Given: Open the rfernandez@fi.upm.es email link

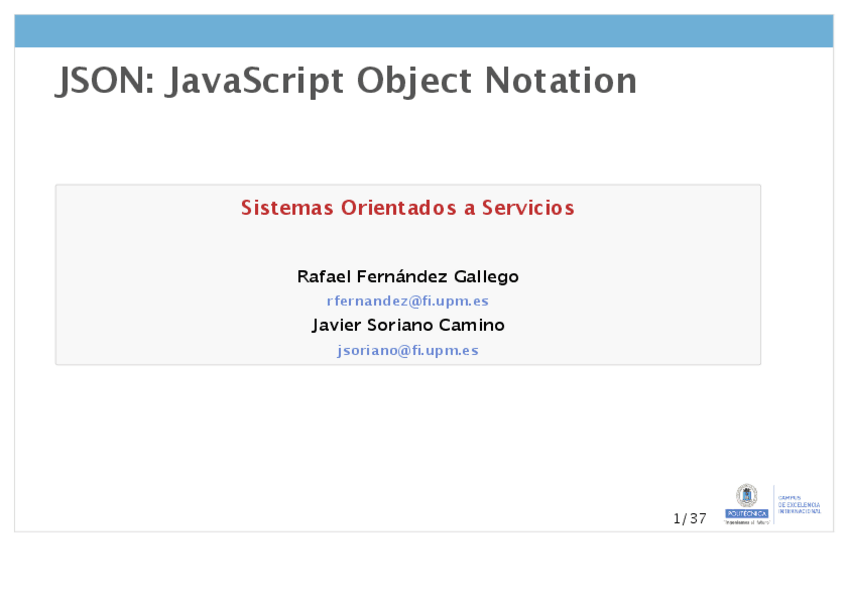Looking at the screenshot, I should pos(408,301).
